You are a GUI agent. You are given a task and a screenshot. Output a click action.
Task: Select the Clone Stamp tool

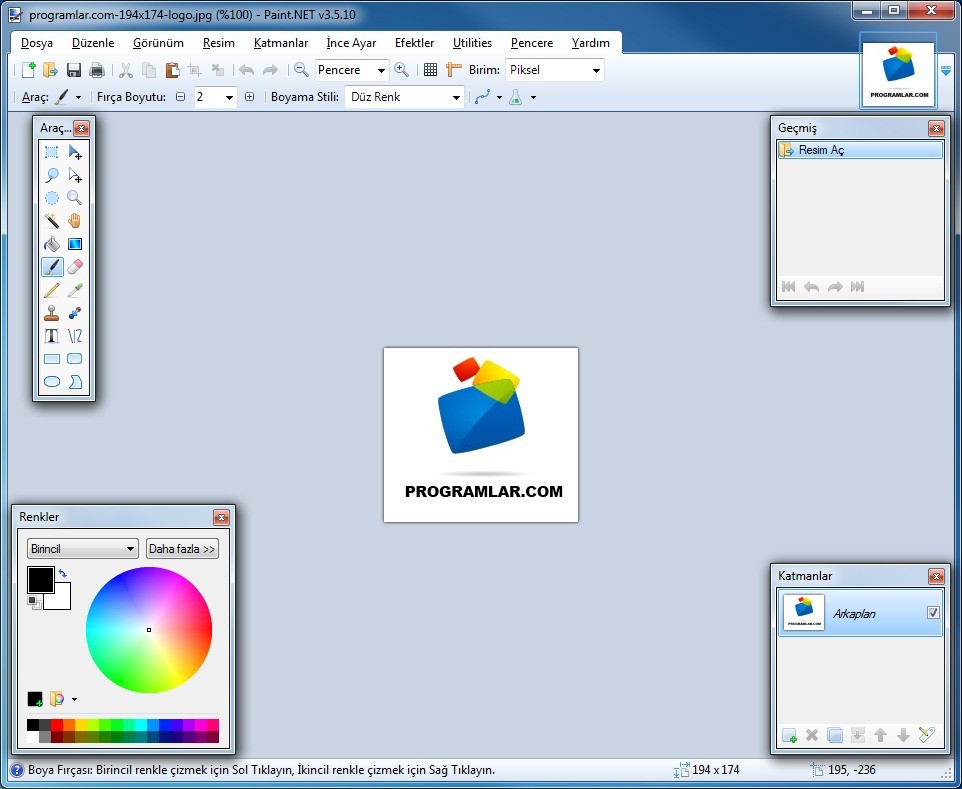pyautogui.click(x=52, y=313)
